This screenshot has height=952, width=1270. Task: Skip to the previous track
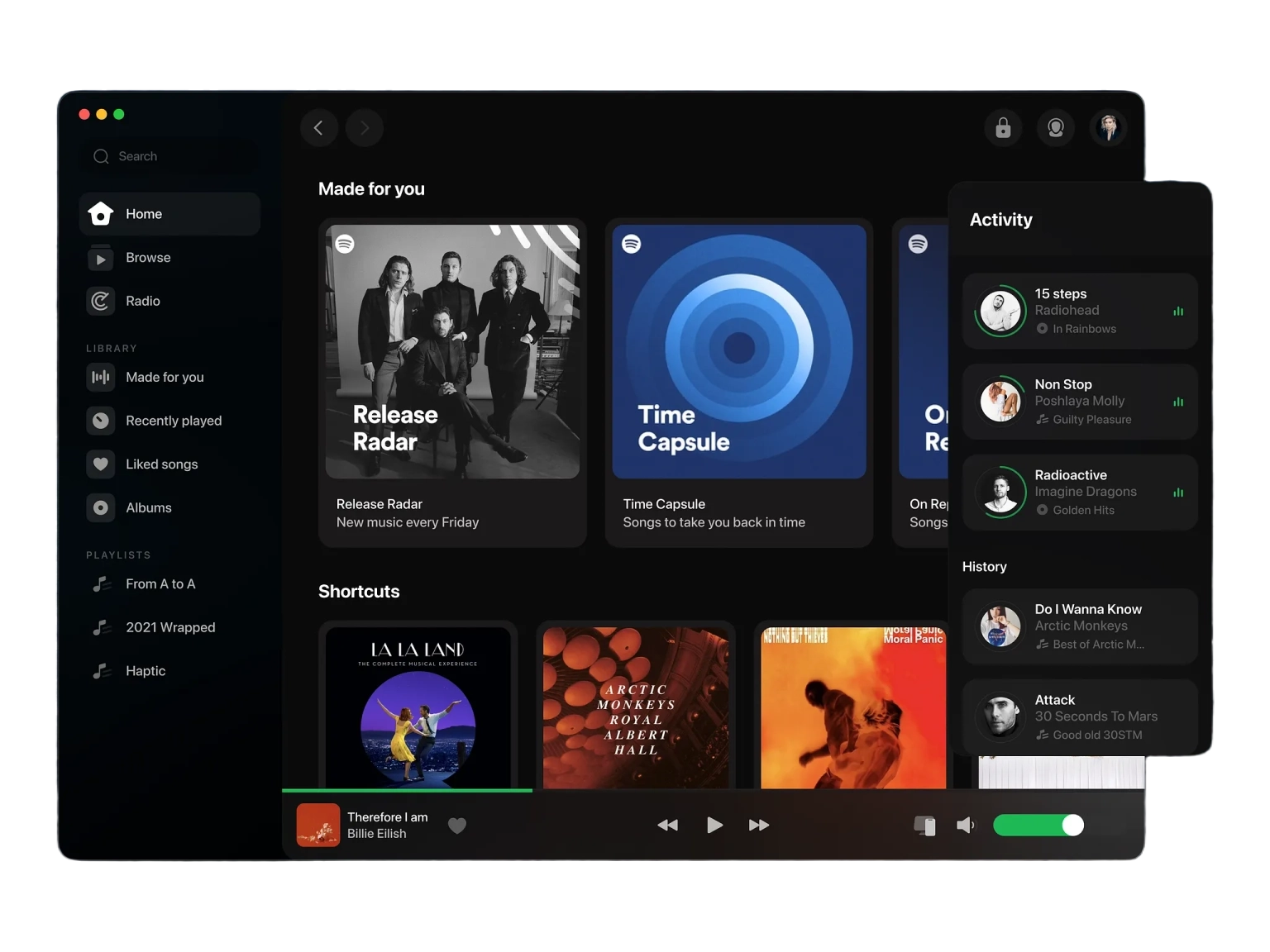pos(667,826)
